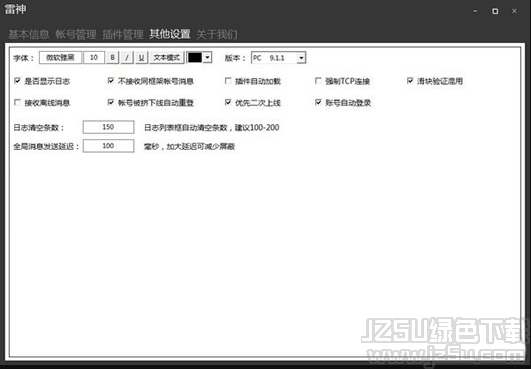The height and width of the screenshot is (369, 531).
Task: Click the 微软雅黑 font name button
Action: click(x=60, y=58)
